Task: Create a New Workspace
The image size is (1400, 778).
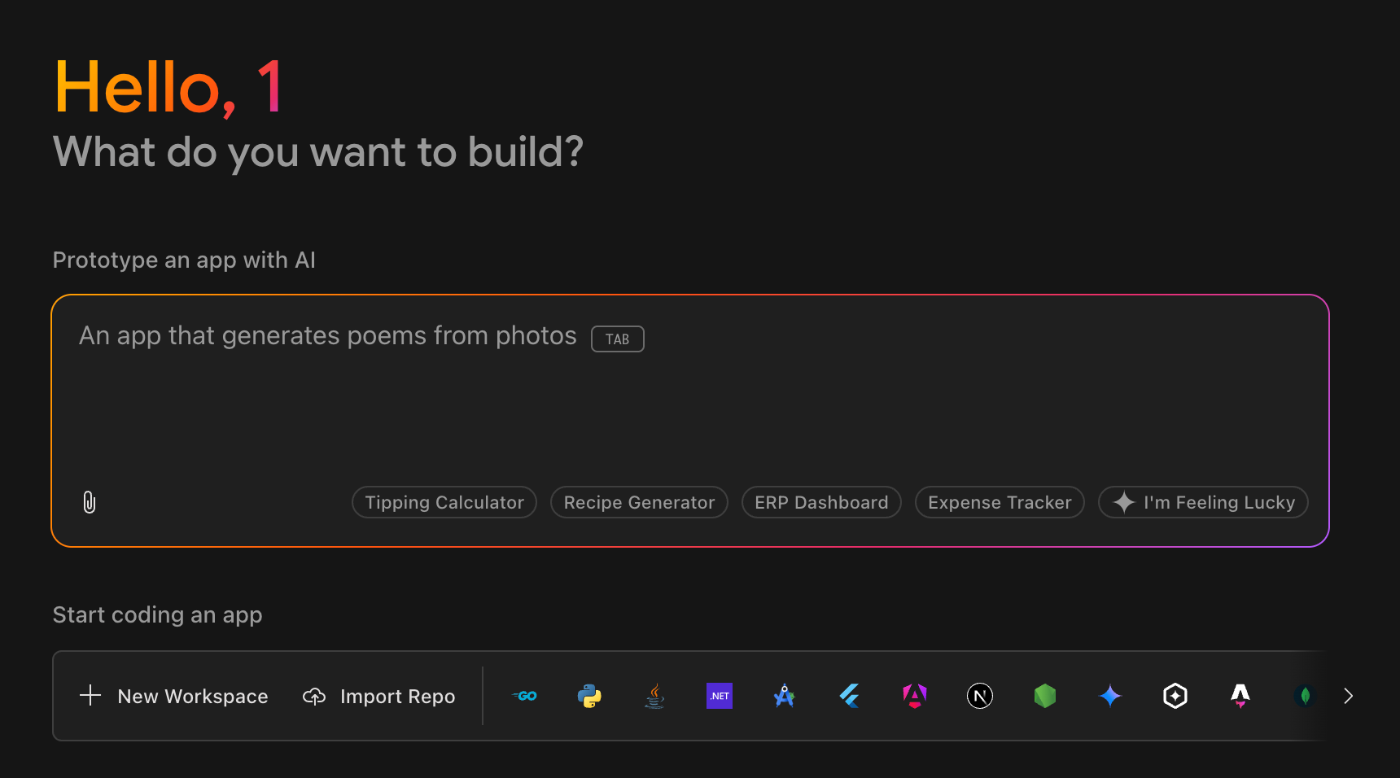Action: (x=174, y=696)
